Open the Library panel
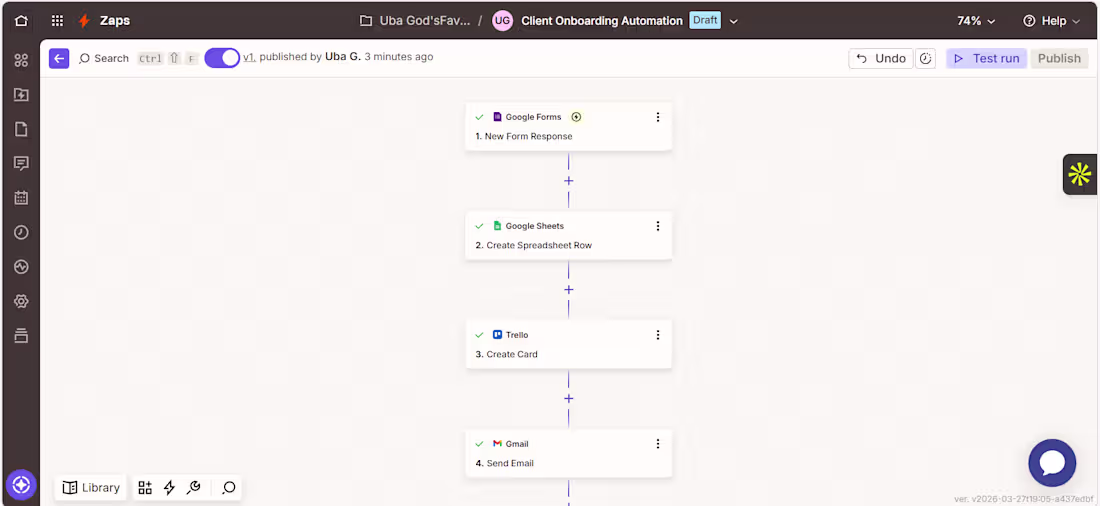This screenshot has height=506, width=1100. click(x=90, y=488)
